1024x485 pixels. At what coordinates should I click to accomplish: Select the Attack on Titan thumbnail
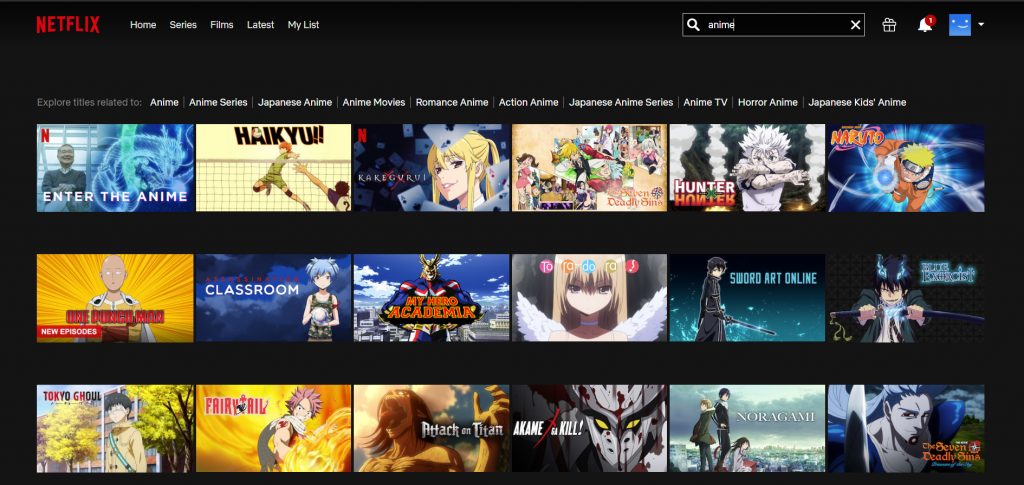[431, 429]
